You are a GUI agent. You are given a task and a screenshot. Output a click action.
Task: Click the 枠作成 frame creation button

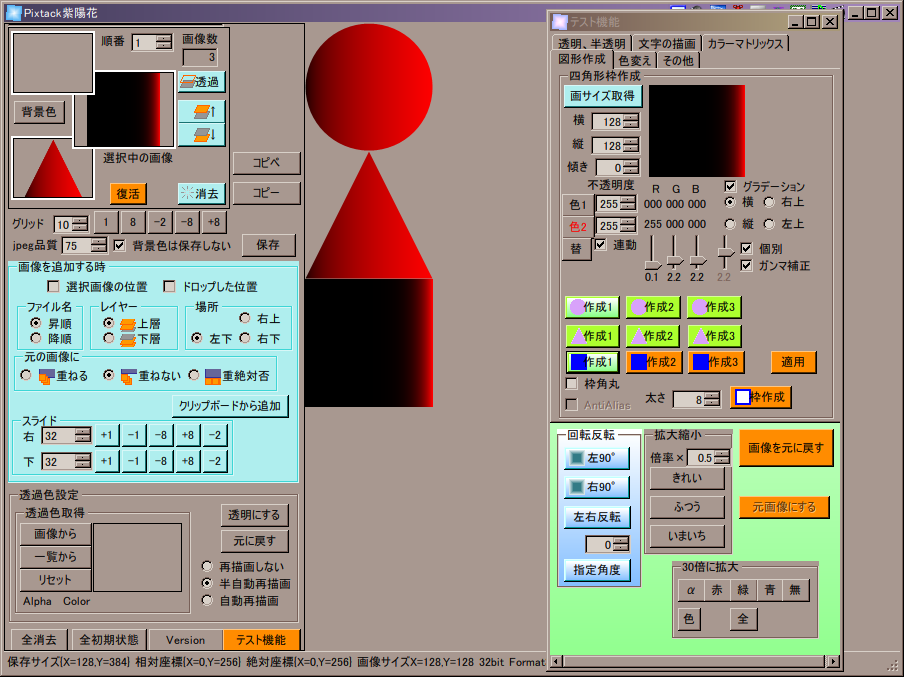click(760, 397)
